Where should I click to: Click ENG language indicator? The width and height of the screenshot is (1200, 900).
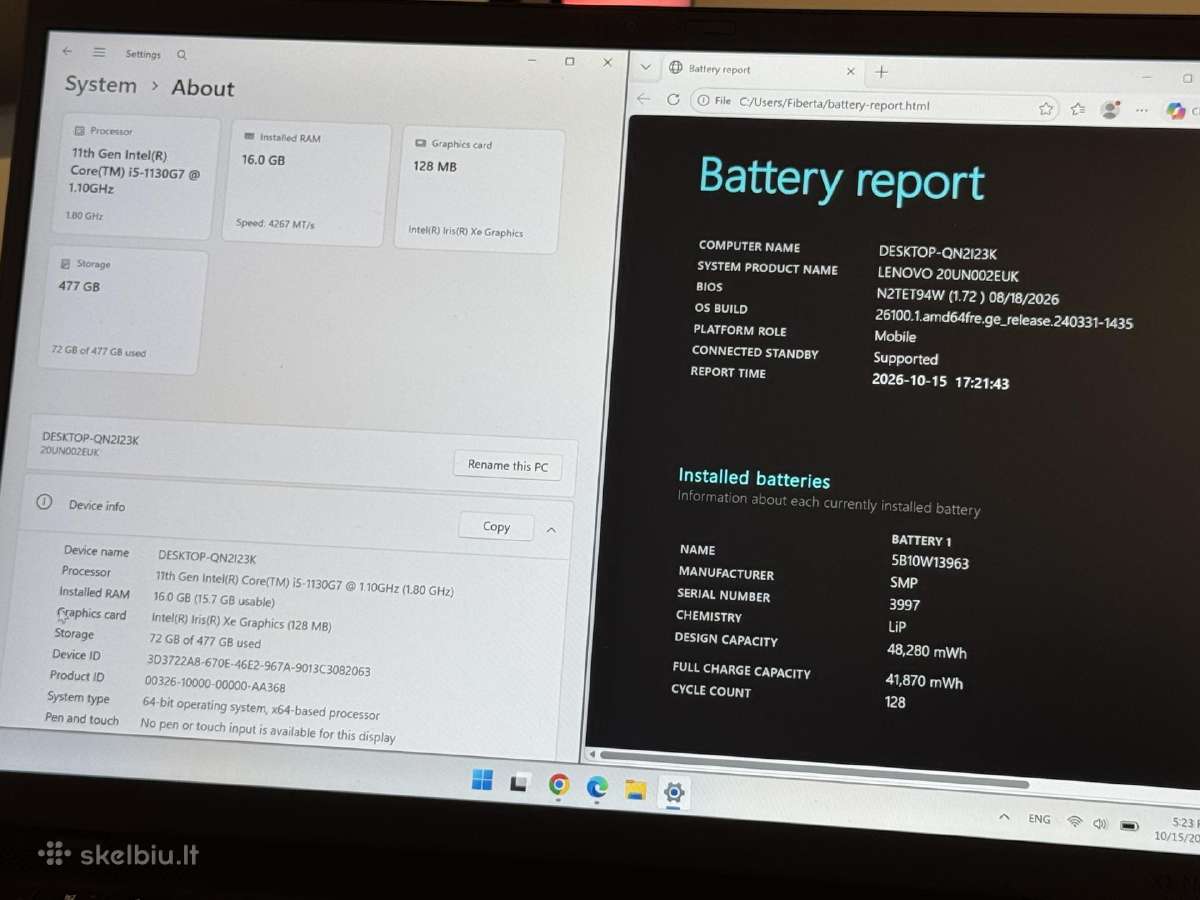pyautogui.click(x=1040, y=819)
